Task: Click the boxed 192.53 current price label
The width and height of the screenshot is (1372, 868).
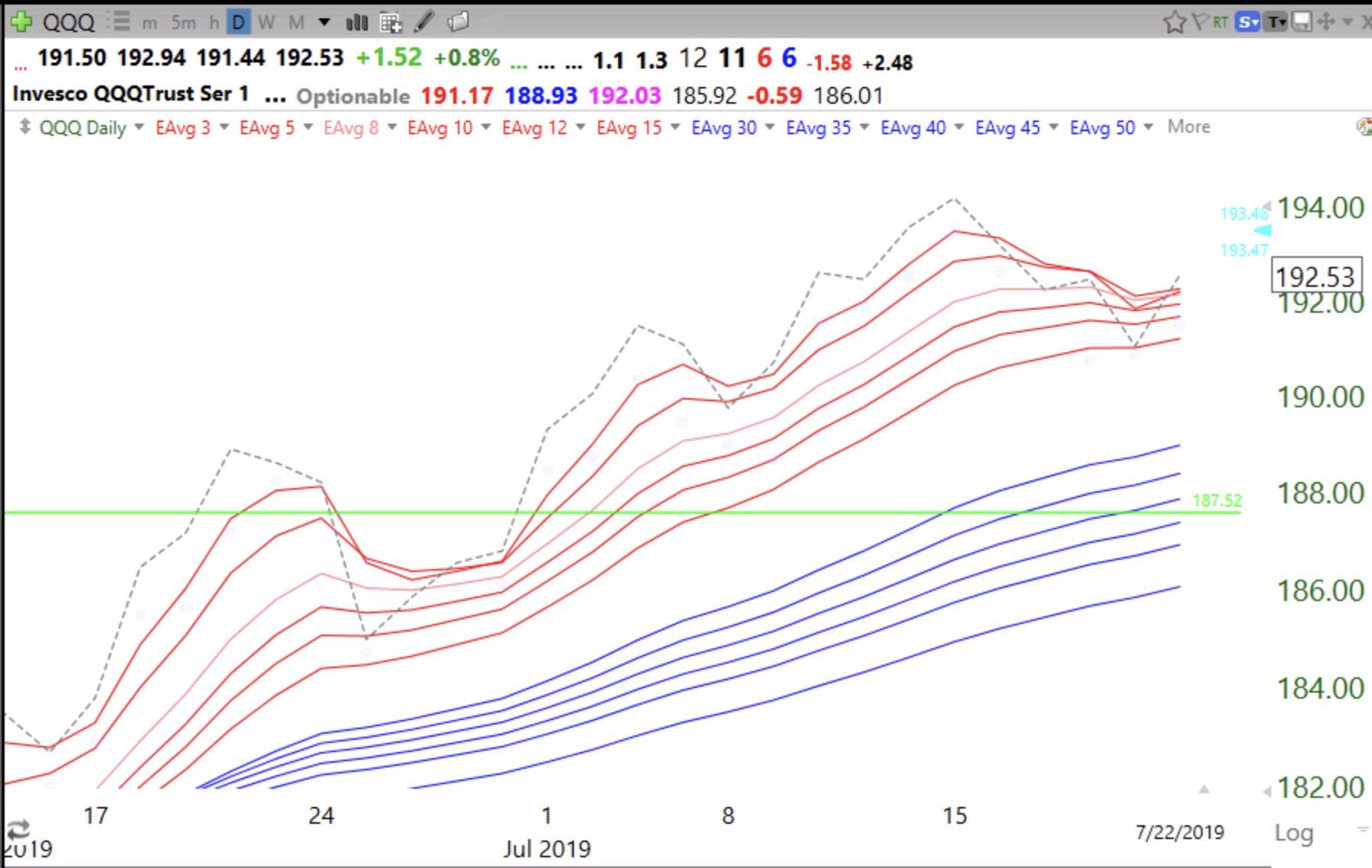Action: (1316, 276)
